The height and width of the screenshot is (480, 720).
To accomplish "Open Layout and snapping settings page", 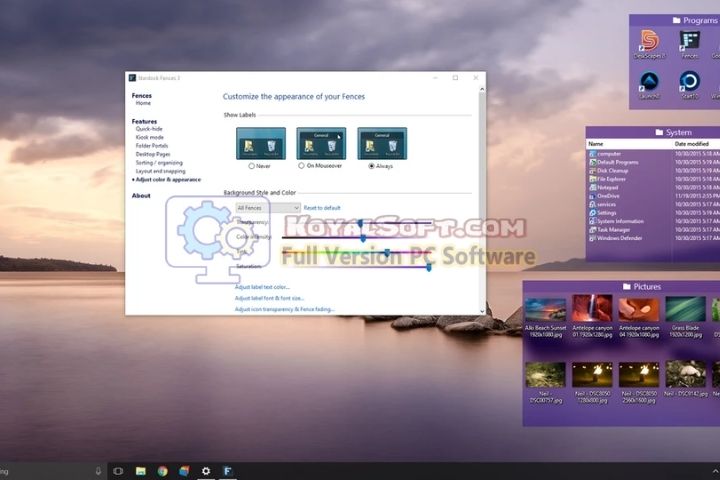I will click(160, 171).
